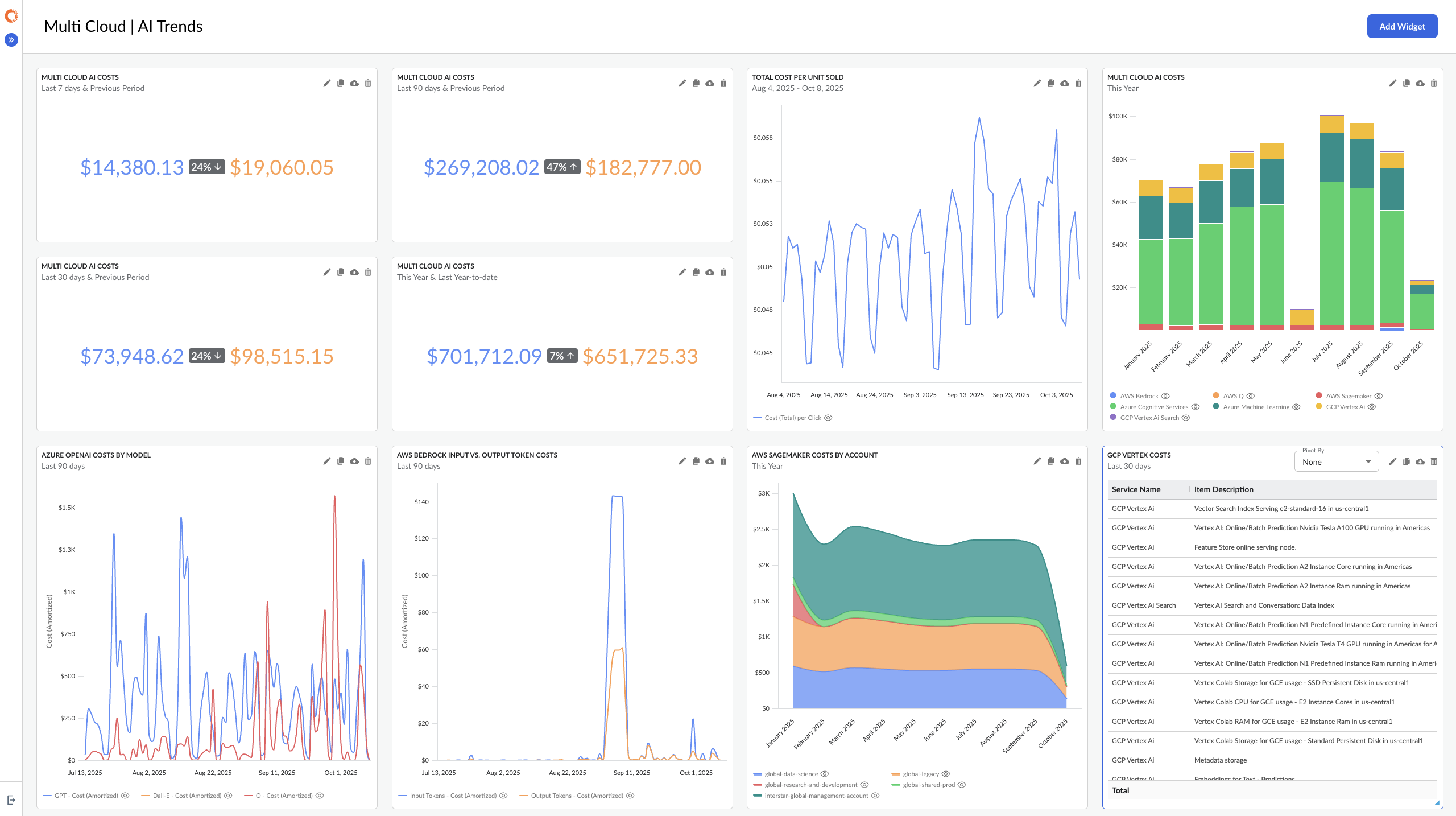Click the edit pencil on Total Cost Per Unit Sold widget
The height and width of the screenshot is (816, 1456).
[x=1037, y=83]
